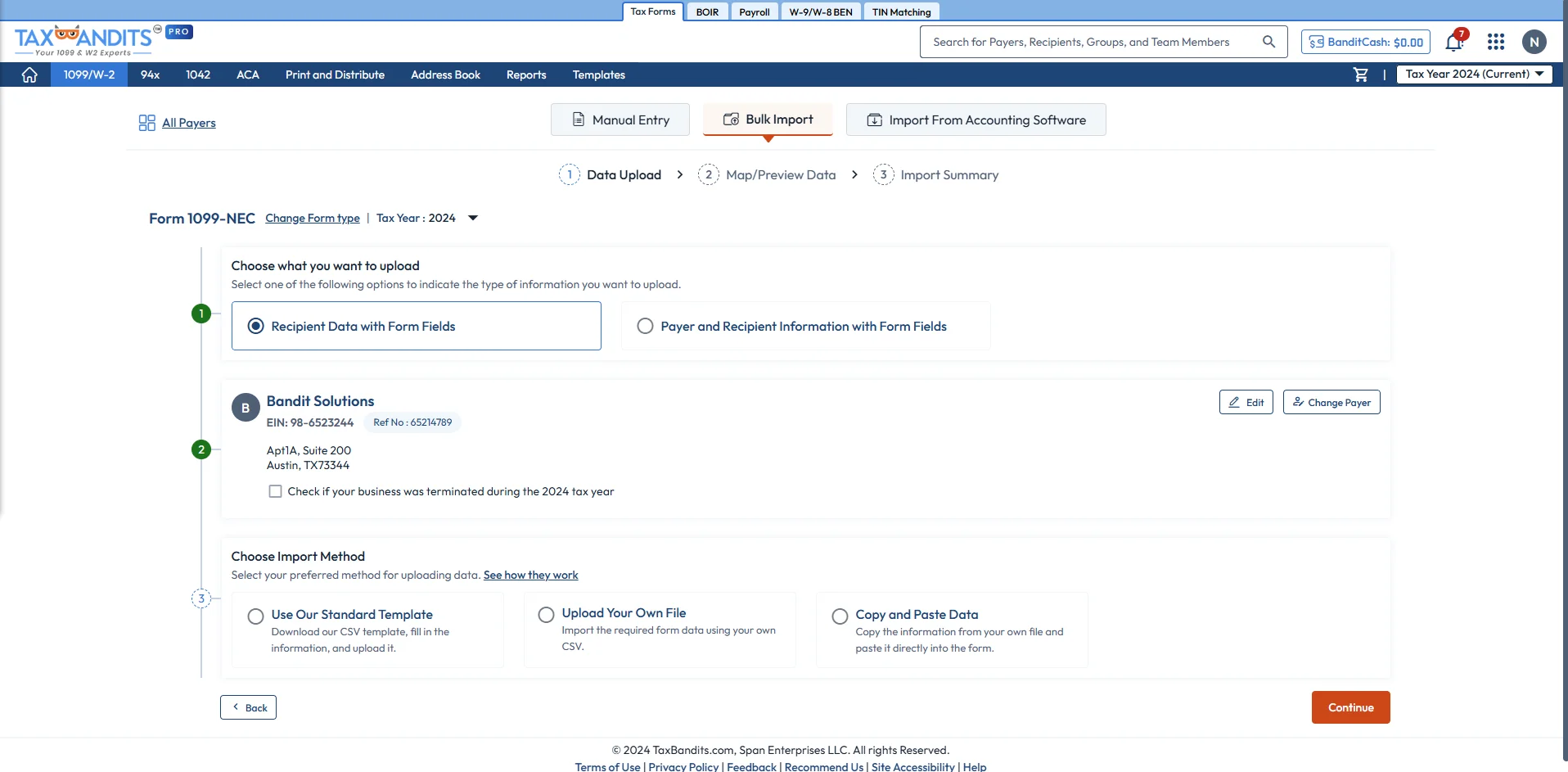Switch to TIN Matching tab
This screenshot has width=1568, height=772.
[901, 12]
